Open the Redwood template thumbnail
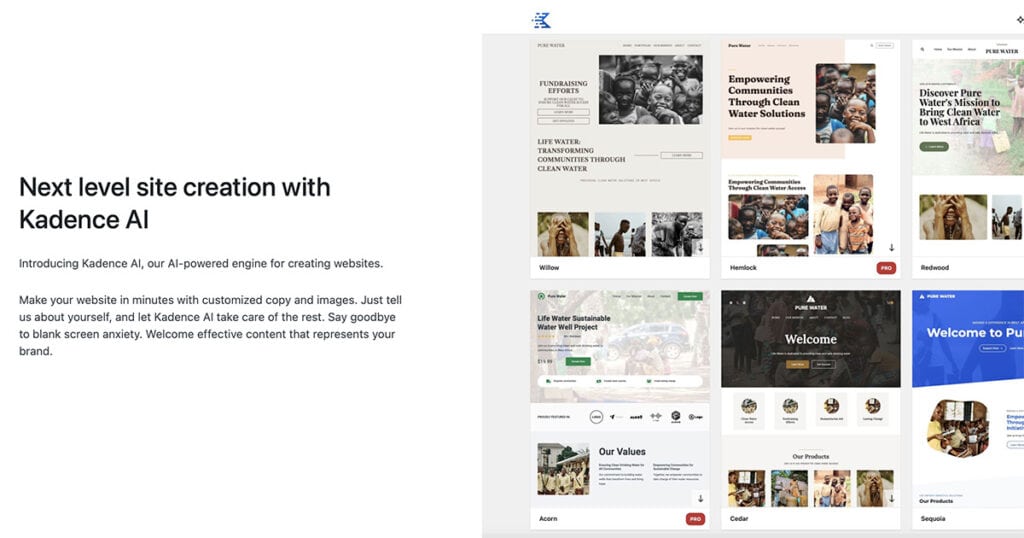Screen dimensions: 1024x538 [x=968, y=148]
